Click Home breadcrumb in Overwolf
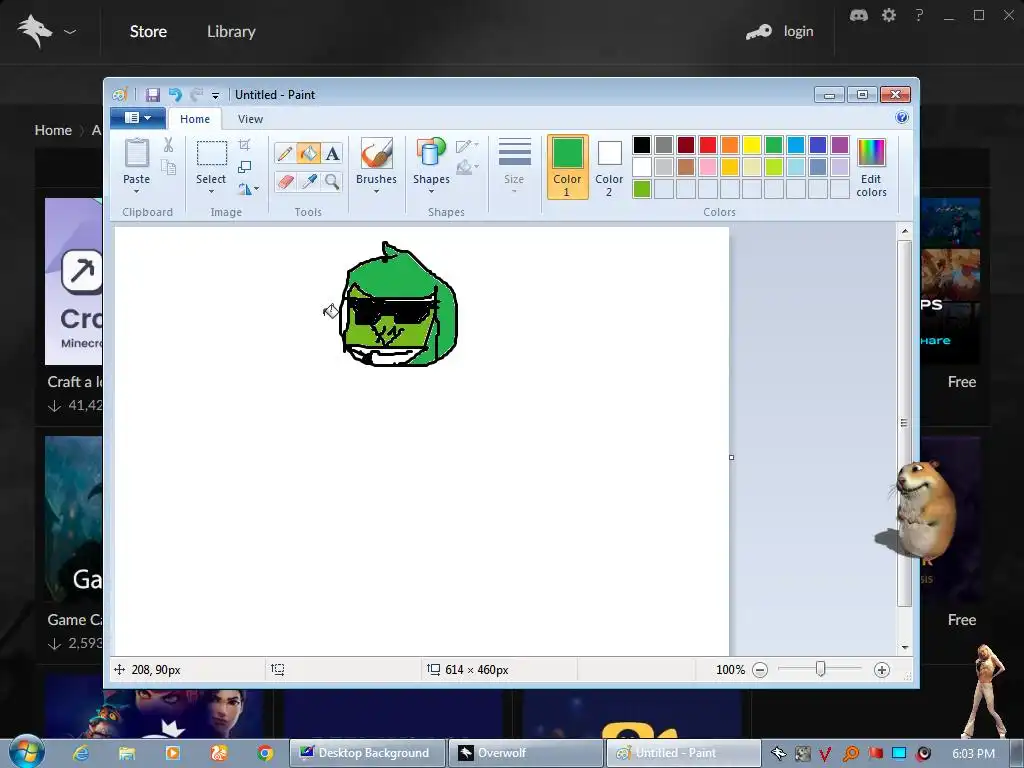1024x768 pixels. click(x=53, y=130)
